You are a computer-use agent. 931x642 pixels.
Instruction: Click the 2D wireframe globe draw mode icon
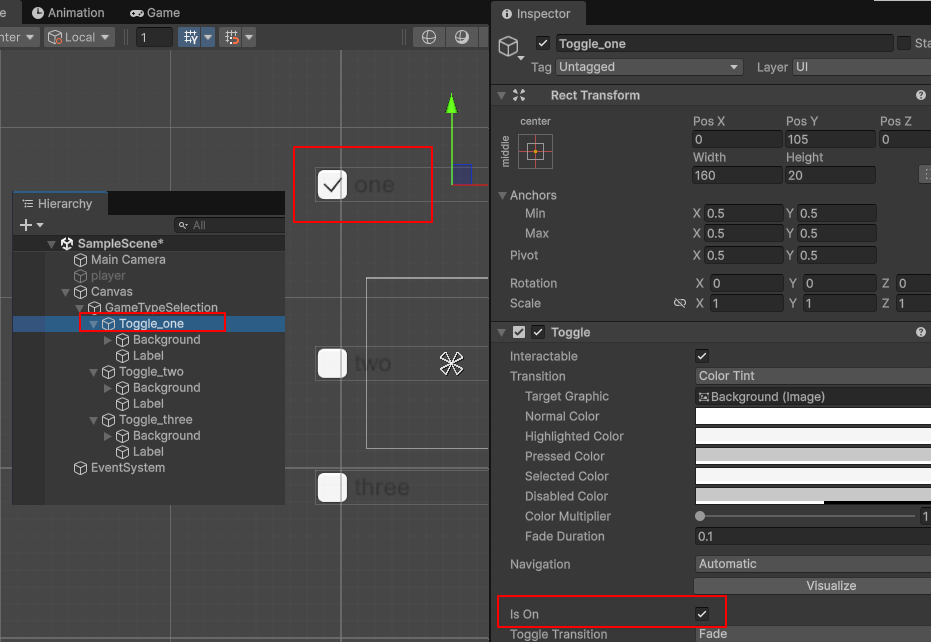[x=429, y=37]
